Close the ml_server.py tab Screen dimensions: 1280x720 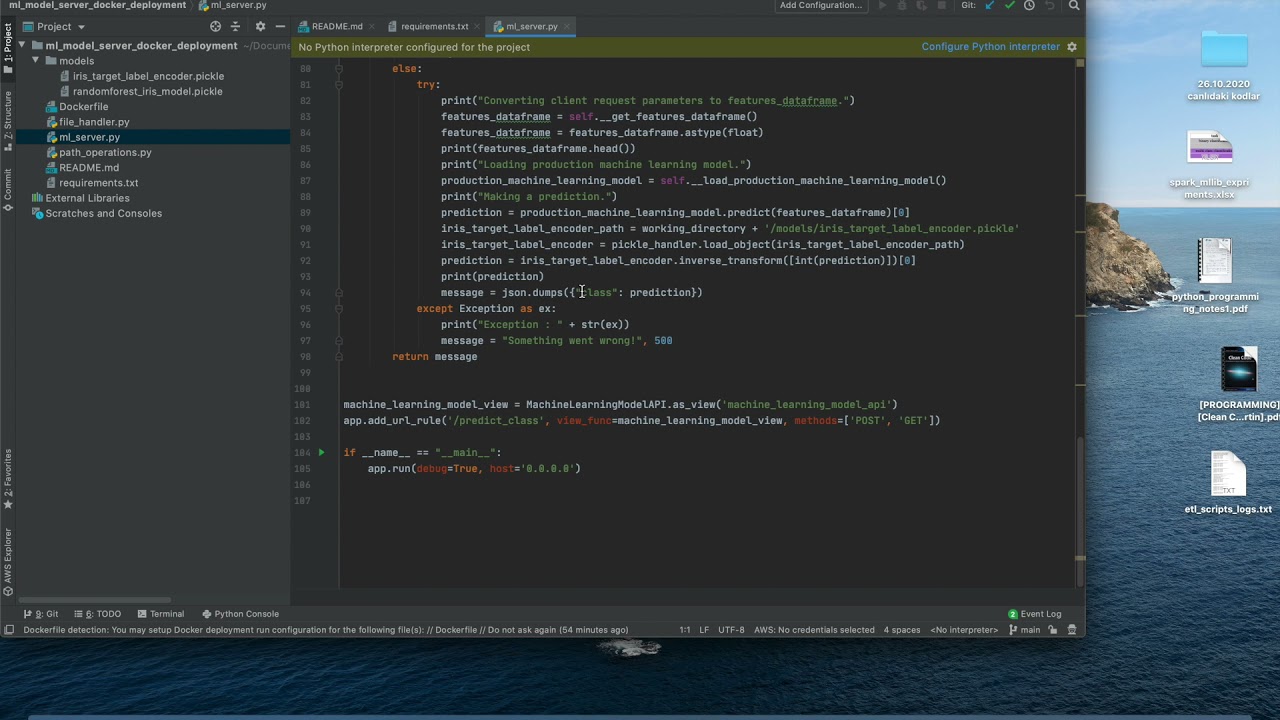click(569, 27)
